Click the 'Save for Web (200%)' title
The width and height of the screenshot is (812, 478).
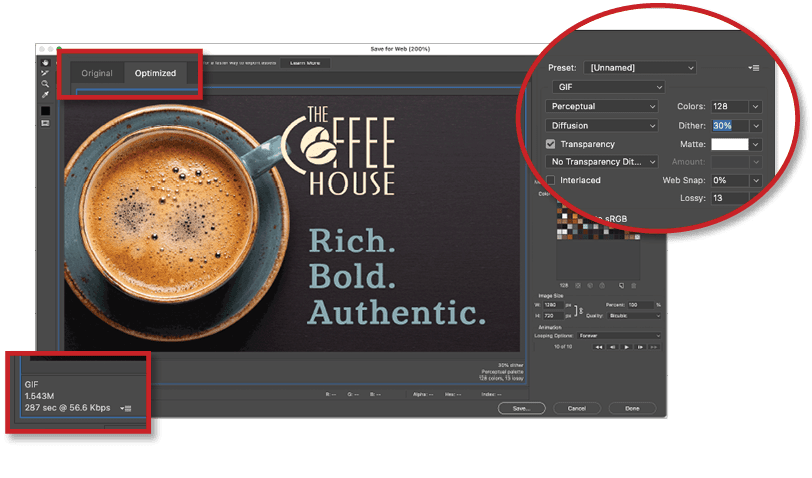coord(400,49)
